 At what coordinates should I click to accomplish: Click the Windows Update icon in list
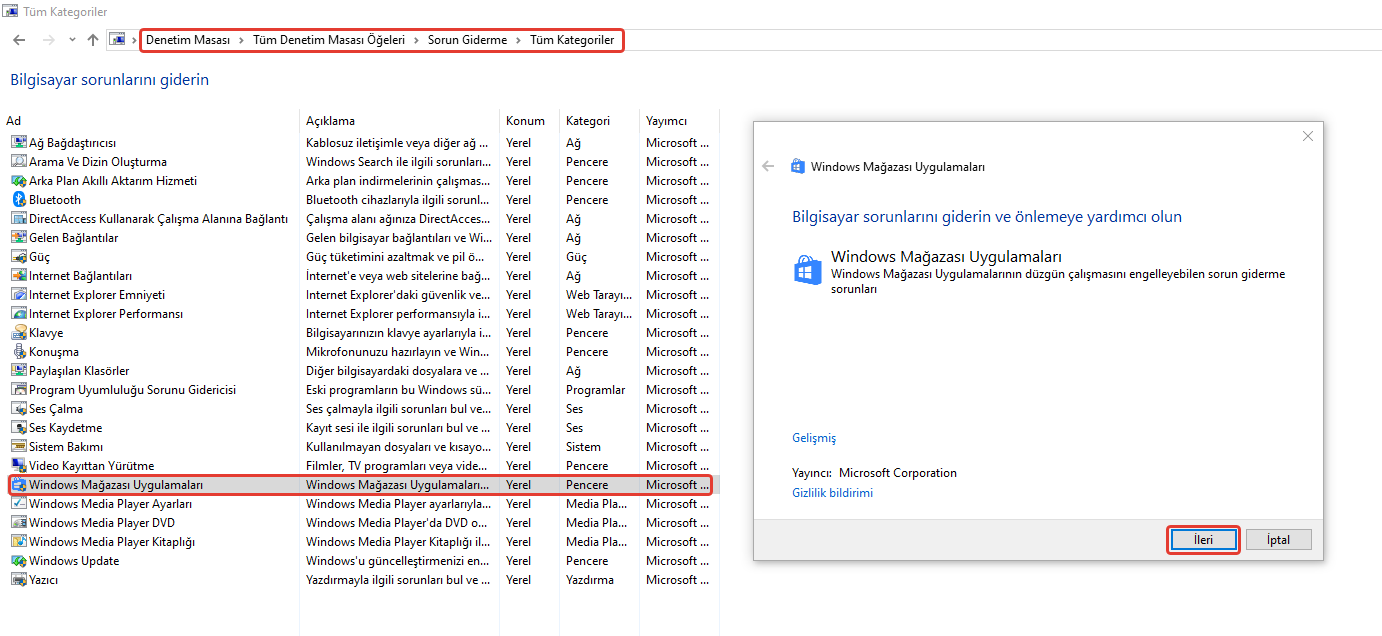18,561
